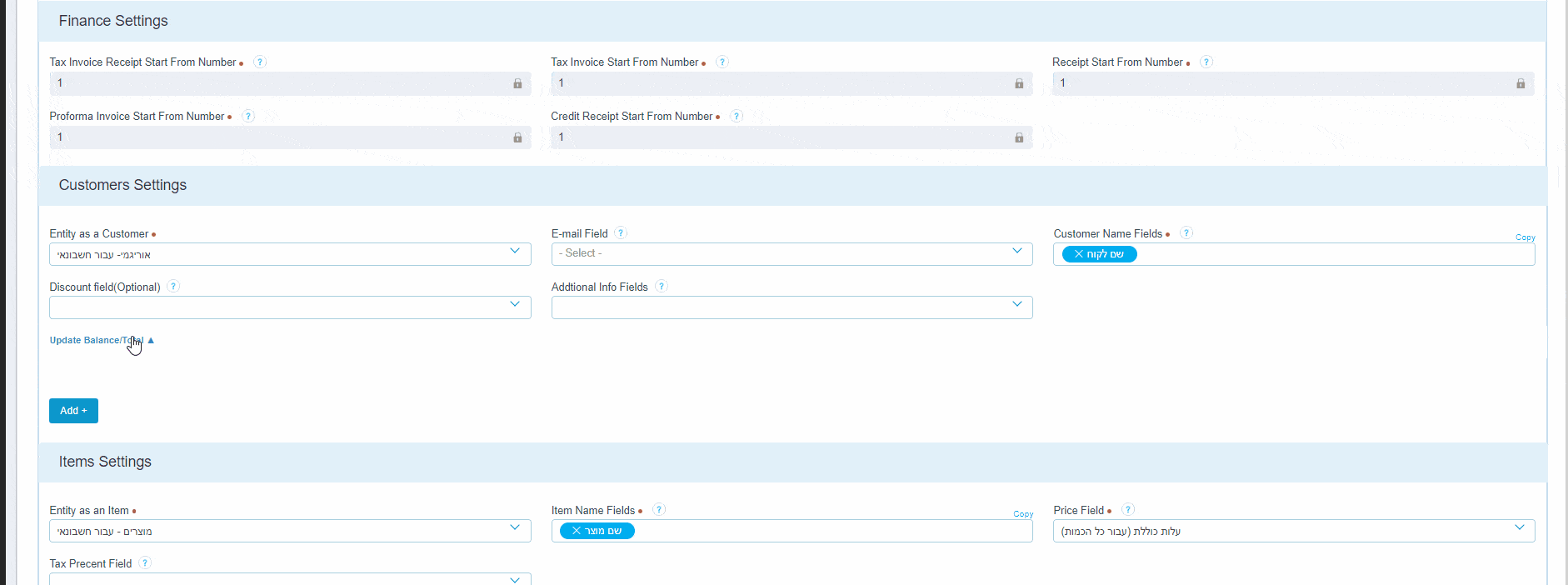
Task: Show help for Price Field
Action: click(1128, 510)
